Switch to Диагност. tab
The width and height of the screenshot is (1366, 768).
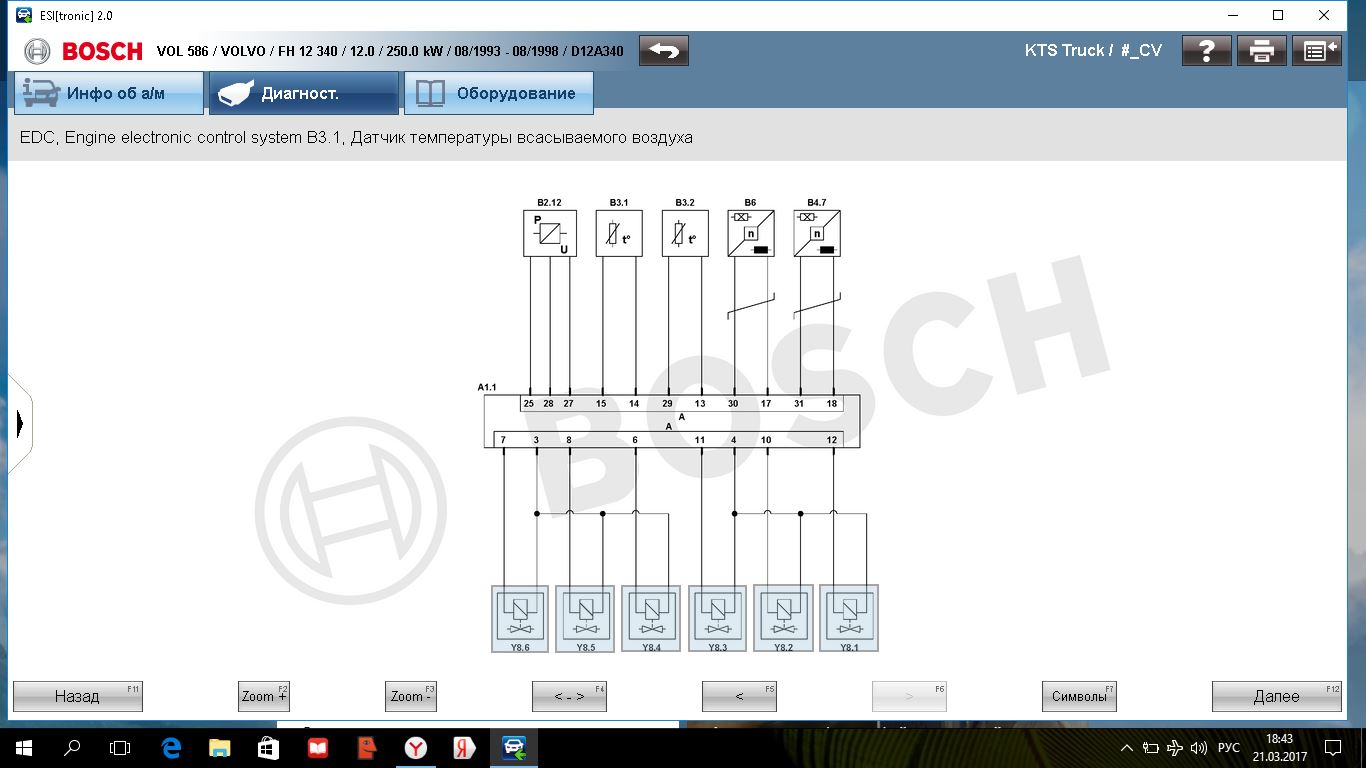click(x=303, y=93)
